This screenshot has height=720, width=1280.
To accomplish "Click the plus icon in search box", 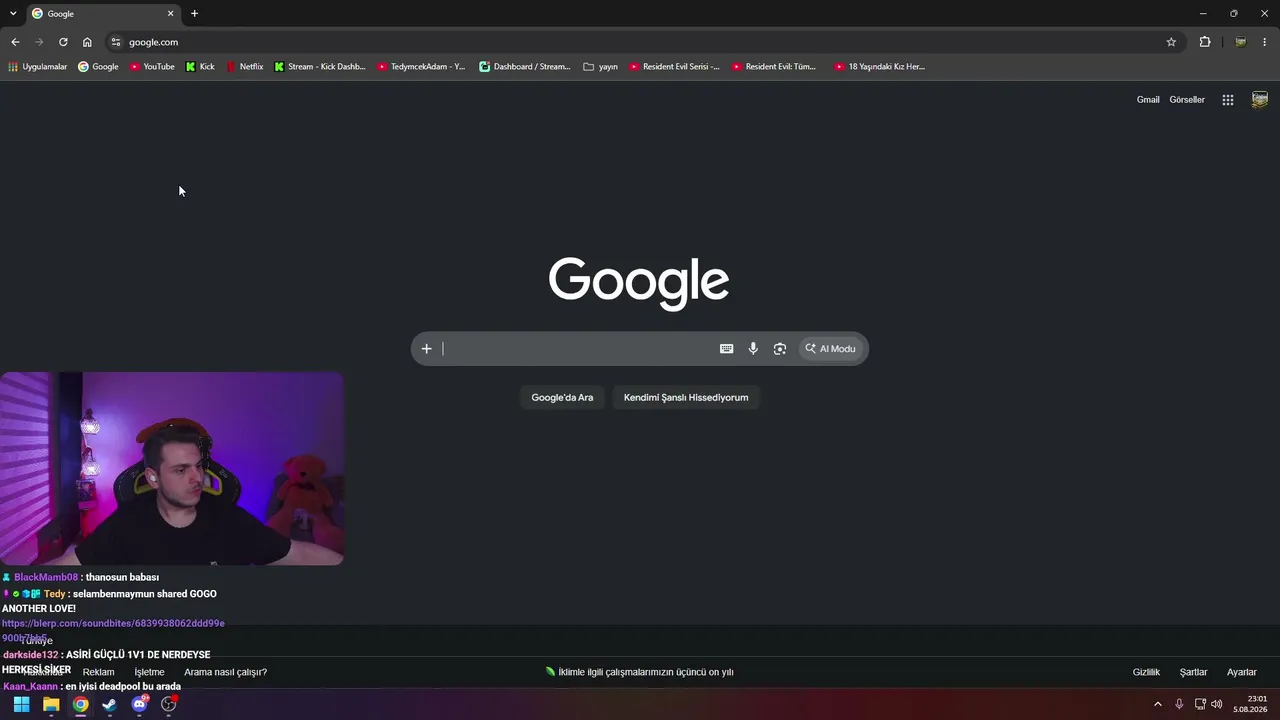I will click(426, 349).
